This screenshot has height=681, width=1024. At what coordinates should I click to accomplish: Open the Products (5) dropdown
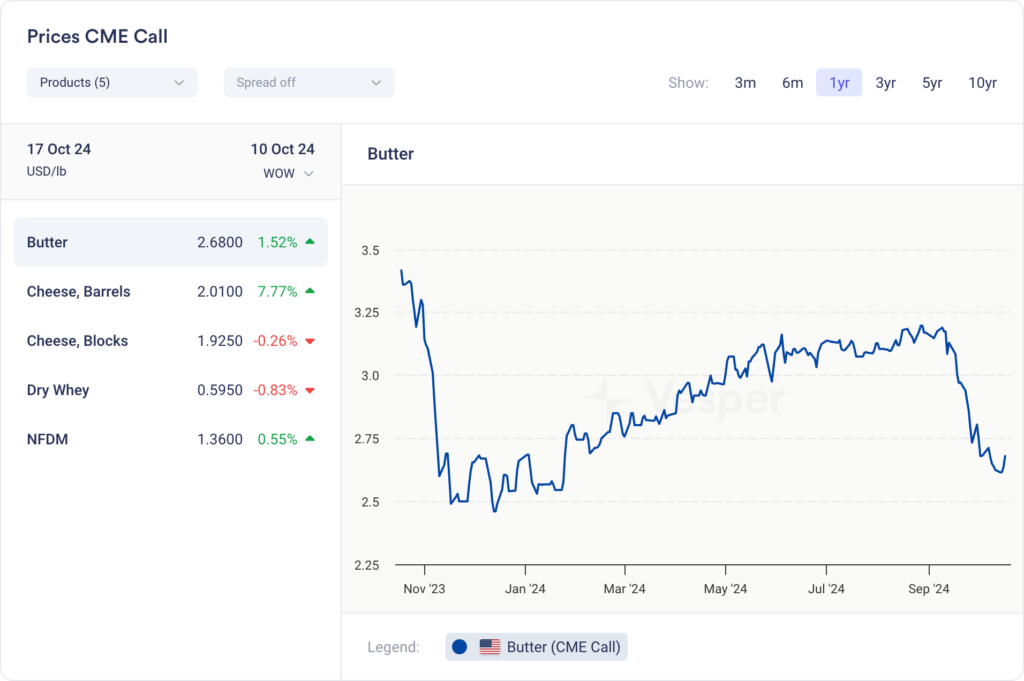click(112, 82)
